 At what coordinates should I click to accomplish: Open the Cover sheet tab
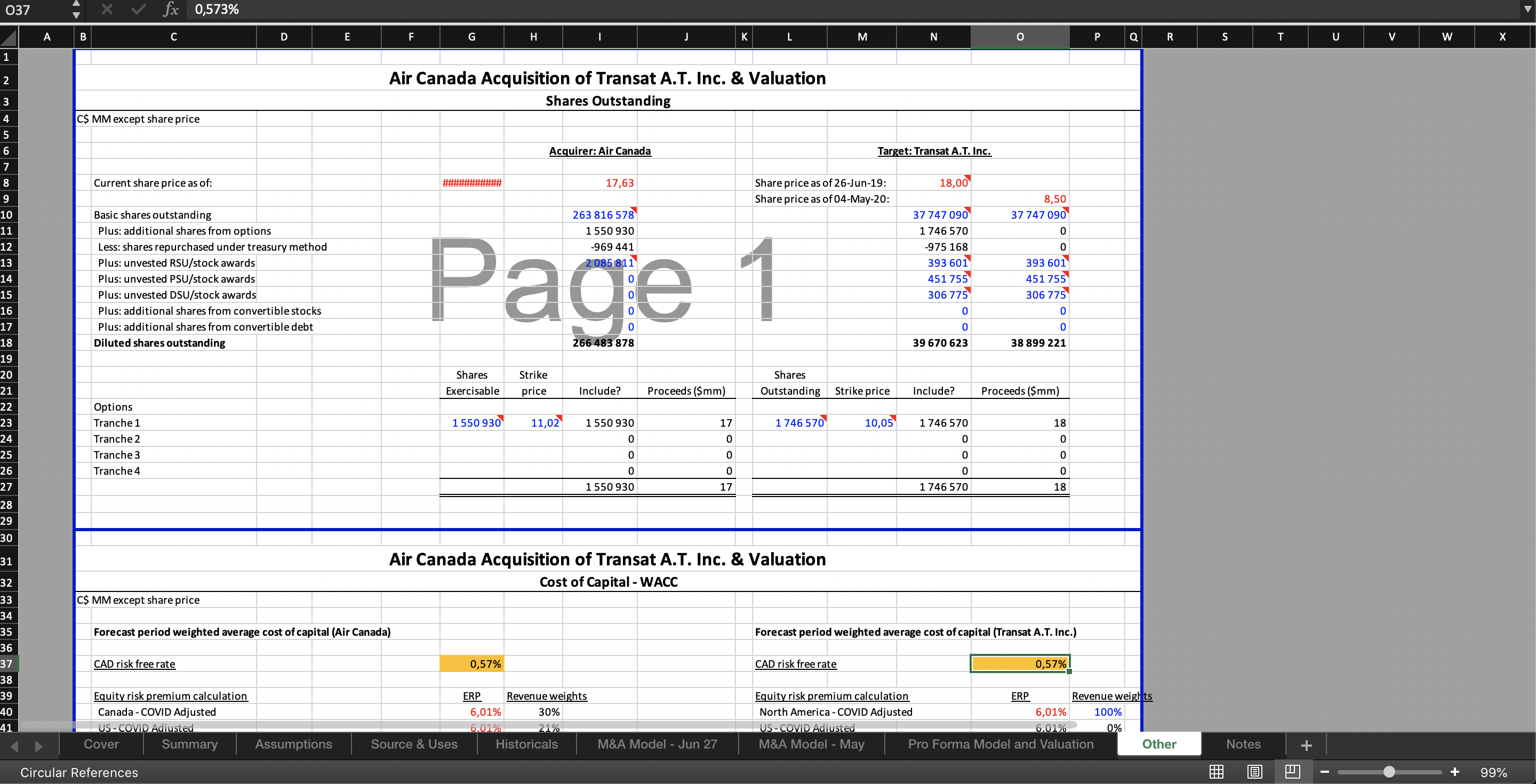101,744
